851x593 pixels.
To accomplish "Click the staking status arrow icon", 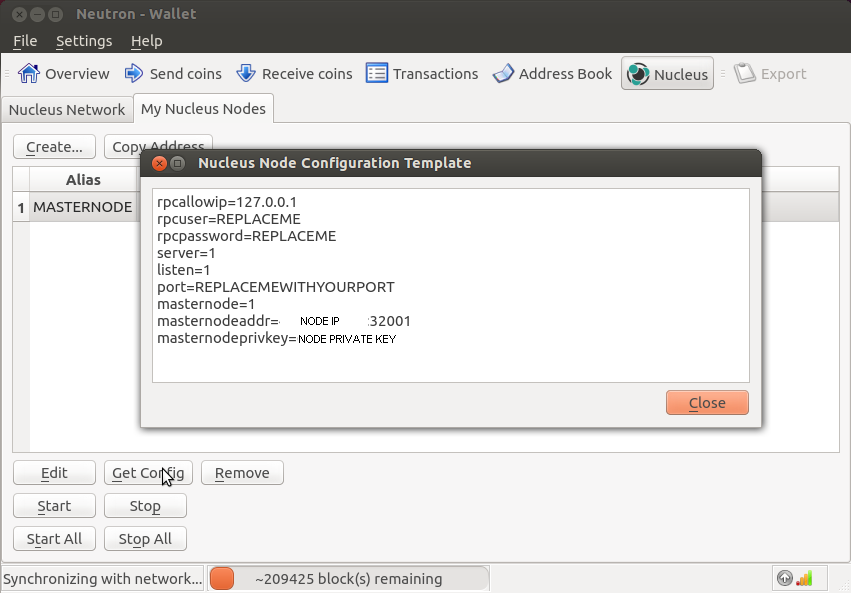I will (784, 578).
